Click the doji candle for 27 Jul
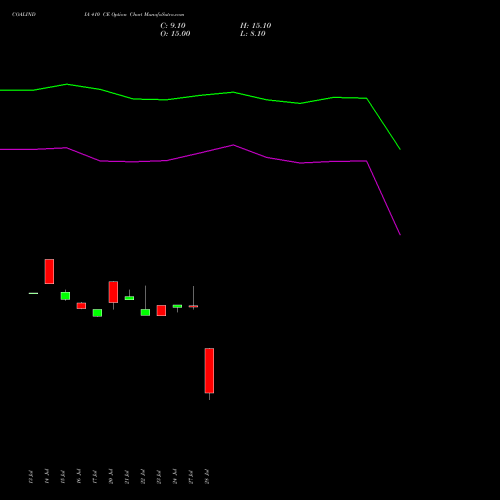The width and height of the screenshot is (500, 500). coord(193,306)
